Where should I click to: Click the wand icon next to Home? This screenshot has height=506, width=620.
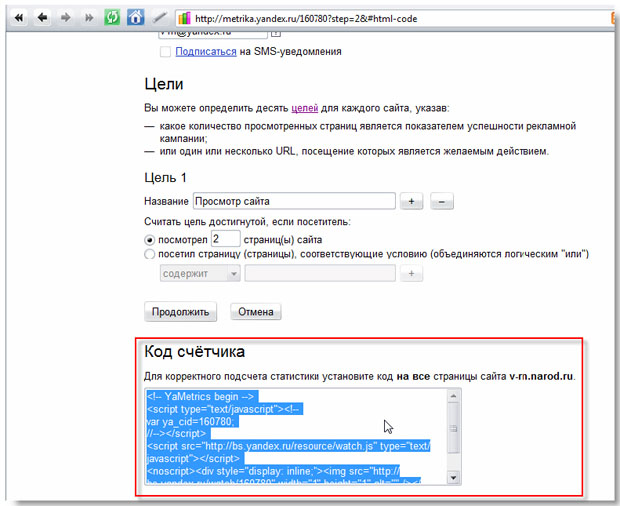(x=159, y=17)
